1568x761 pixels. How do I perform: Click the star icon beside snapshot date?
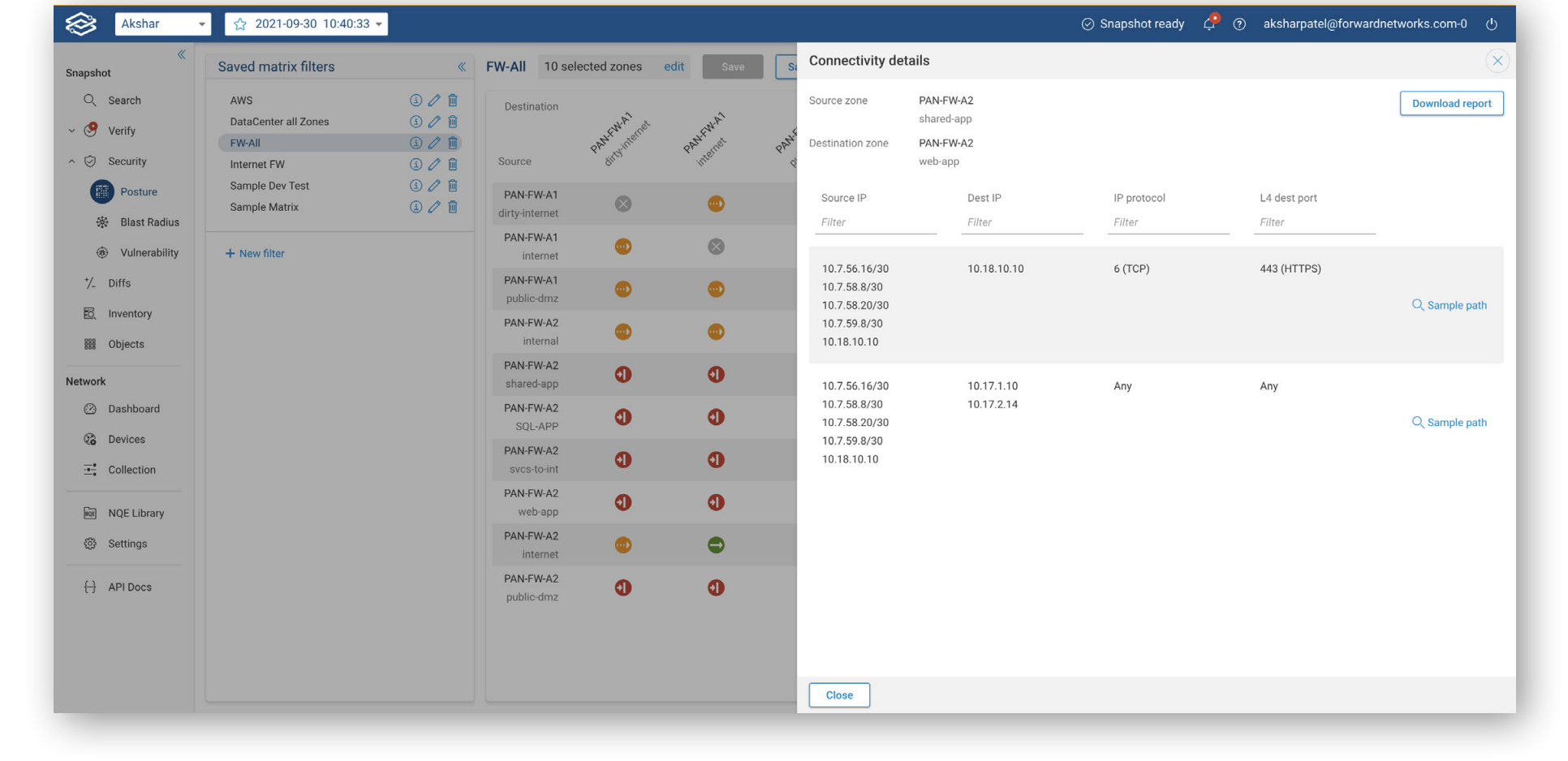point(240,24)
